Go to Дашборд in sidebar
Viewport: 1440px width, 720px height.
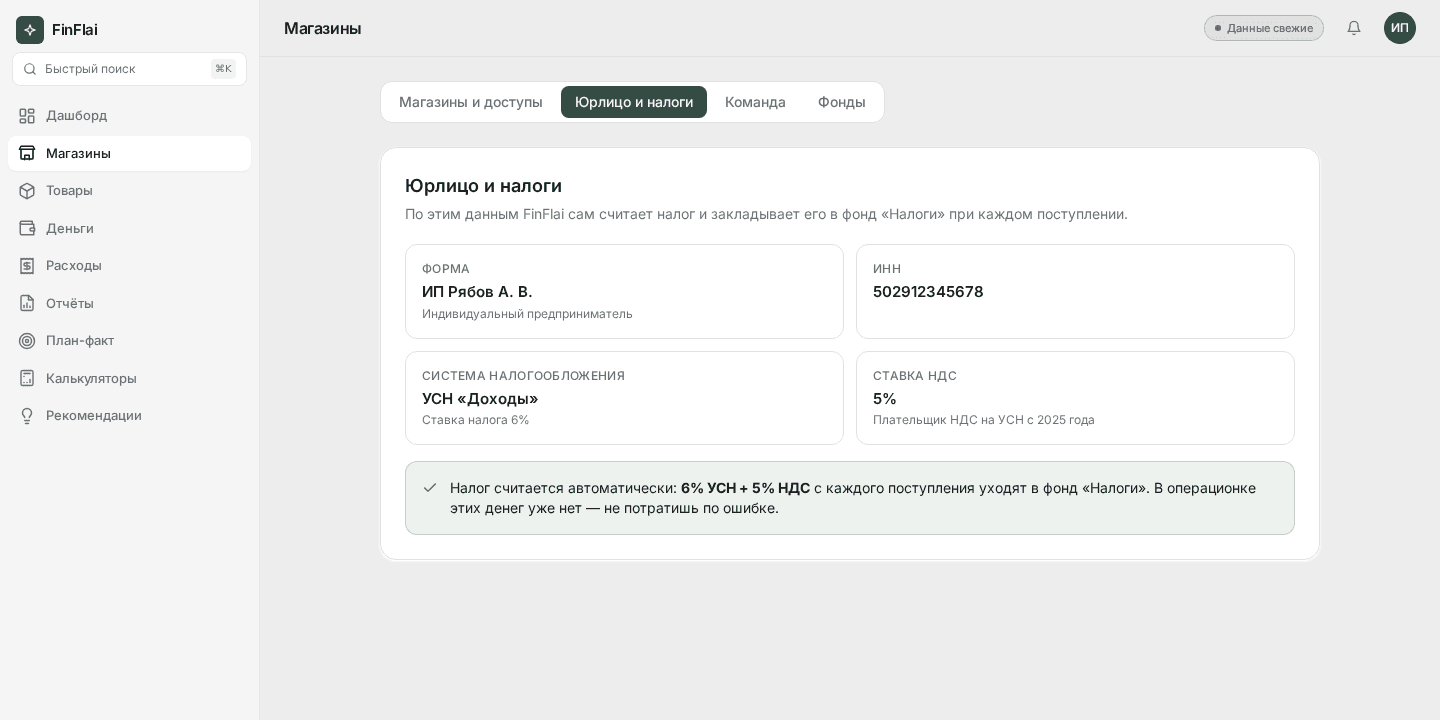coord(129,116)
